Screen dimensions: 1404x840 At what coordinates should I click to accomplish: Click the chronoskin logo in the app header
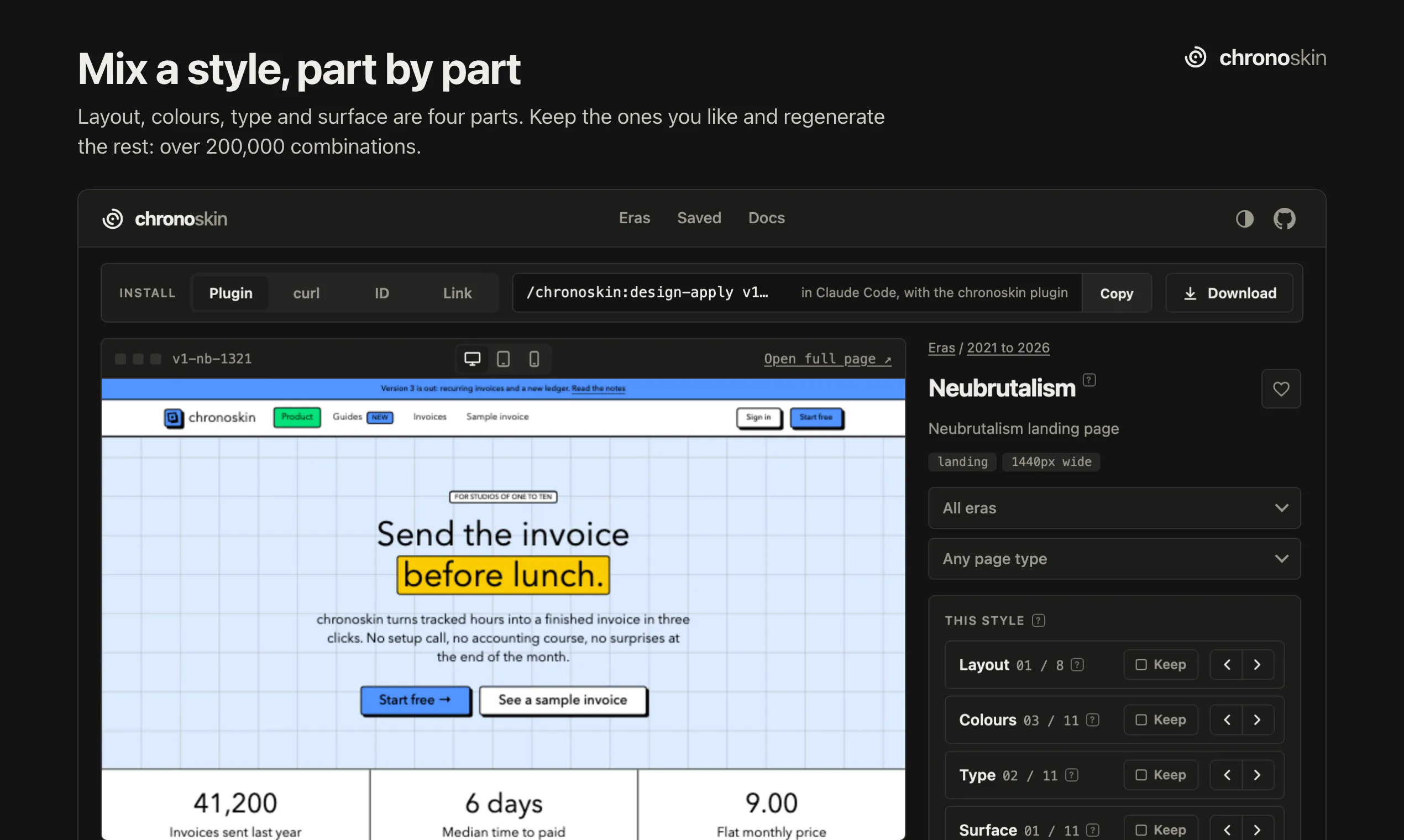tap(165, 218)
